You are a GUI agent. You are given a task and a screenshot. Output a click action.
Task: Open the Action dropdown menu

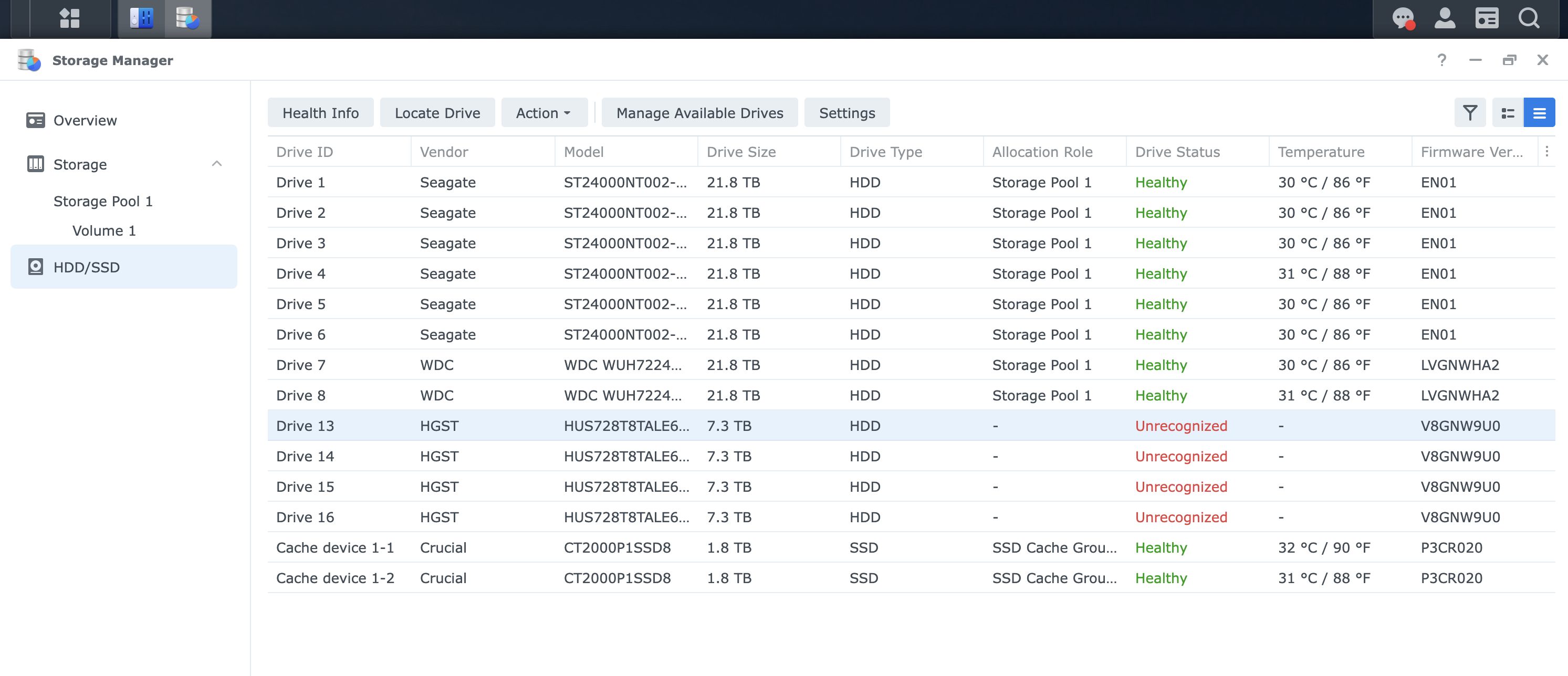point(543,113)
